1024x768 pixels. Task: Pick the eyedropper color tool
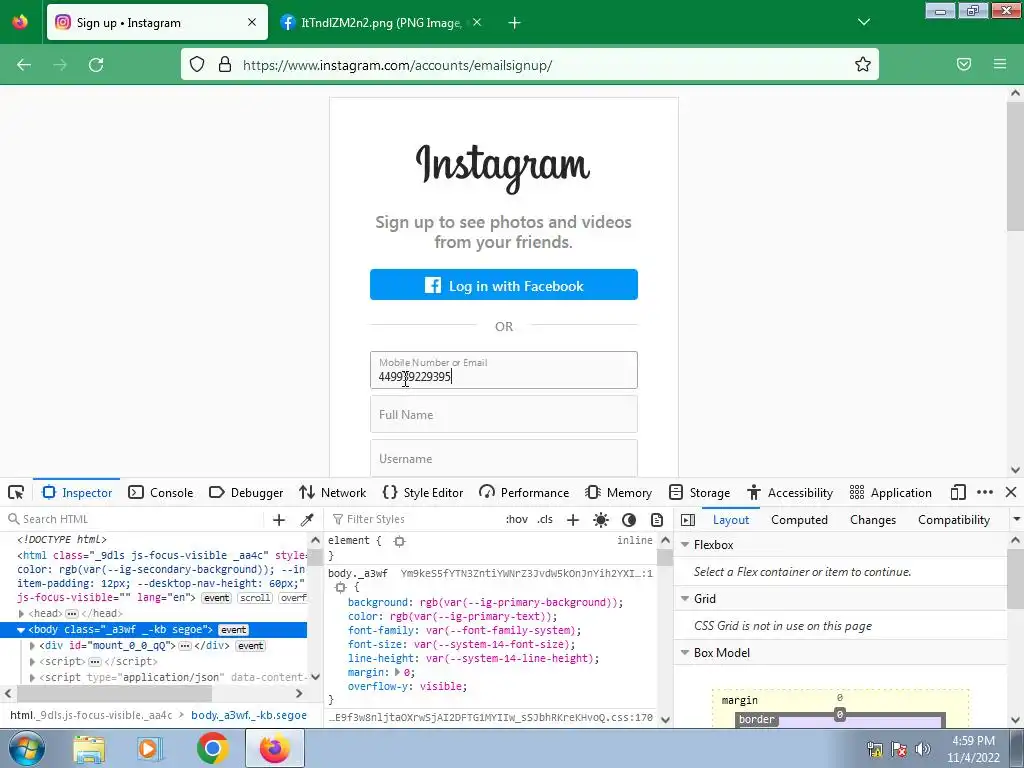307,520
